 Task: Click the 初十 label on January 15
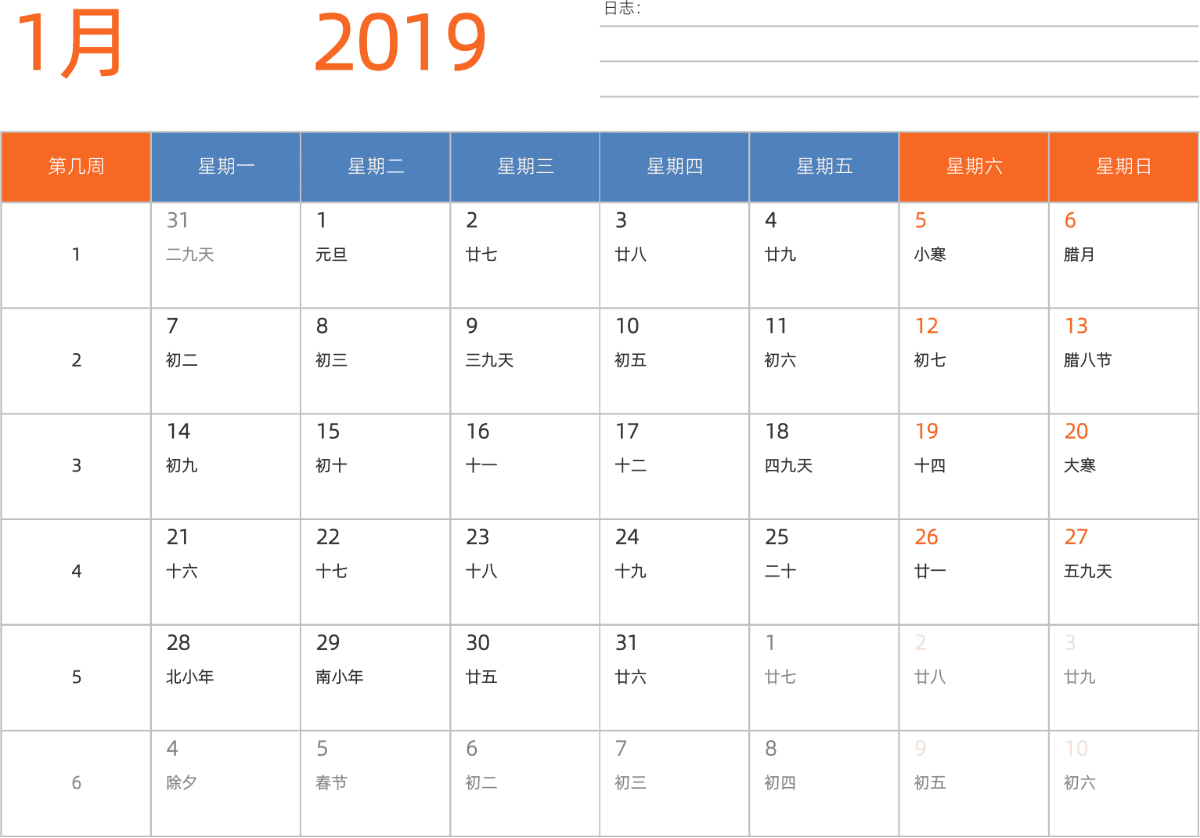click(331, 466)
